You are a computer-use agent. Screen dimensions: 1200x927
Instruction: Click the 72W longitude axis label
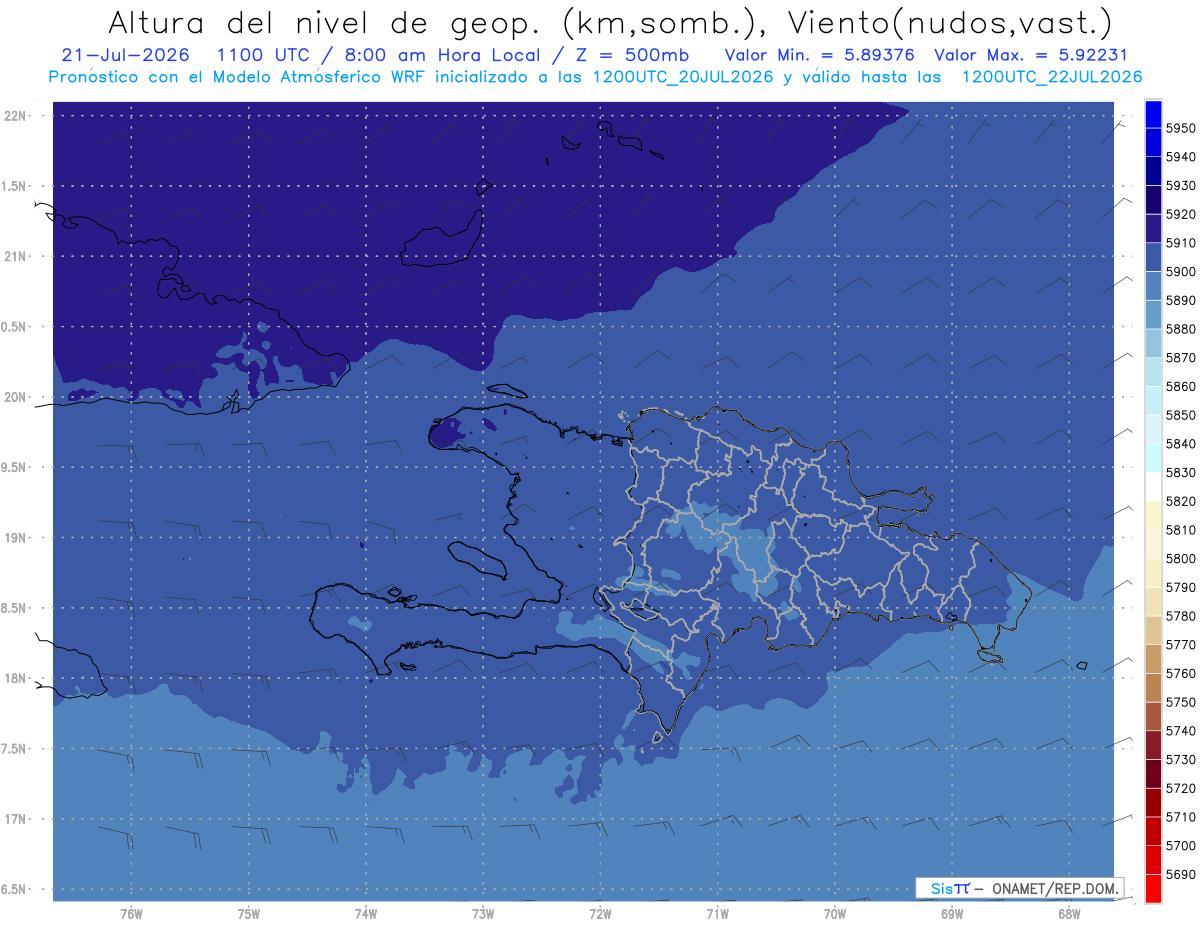601,914
